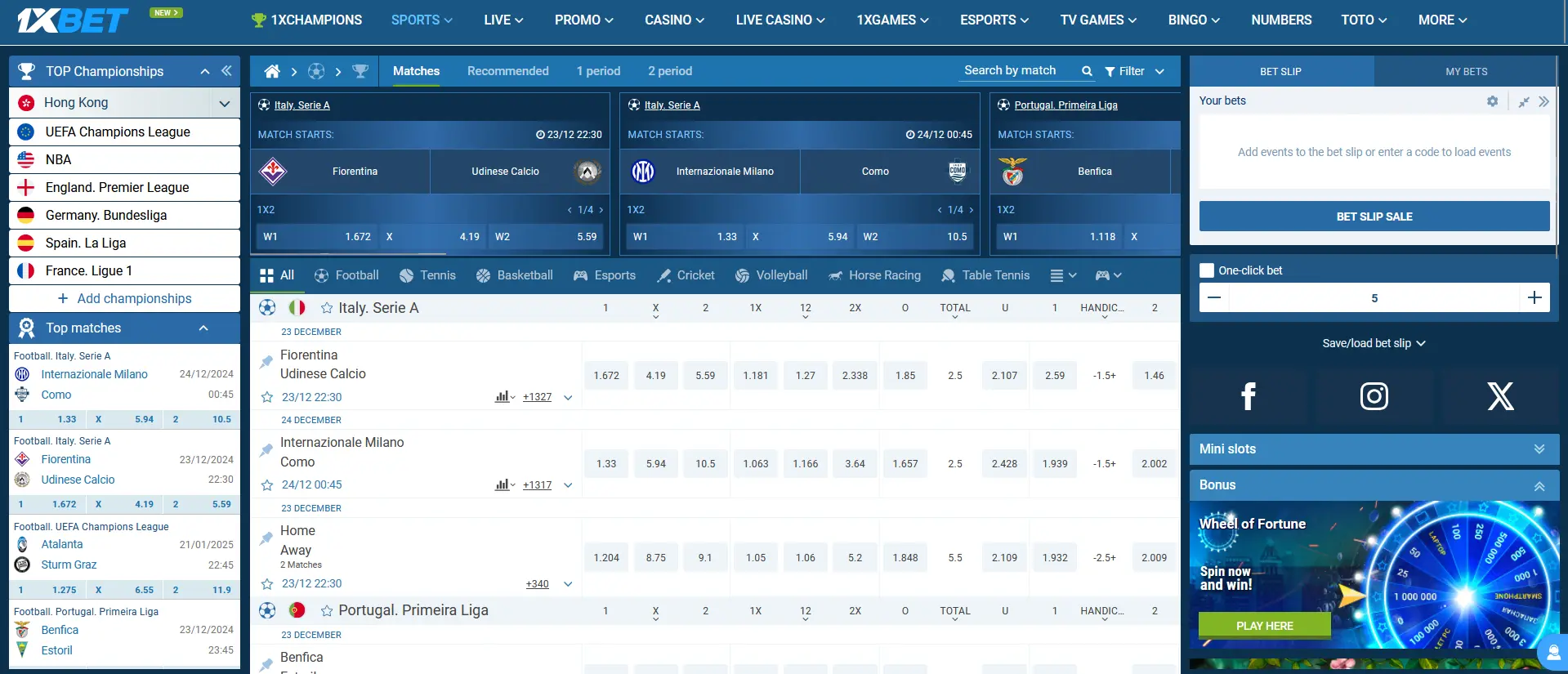Image resolution: width=1568 pixels, height=674 pixels.
Task: Select the Horse Racing sport filter
Action: click(x=874, y=275)
